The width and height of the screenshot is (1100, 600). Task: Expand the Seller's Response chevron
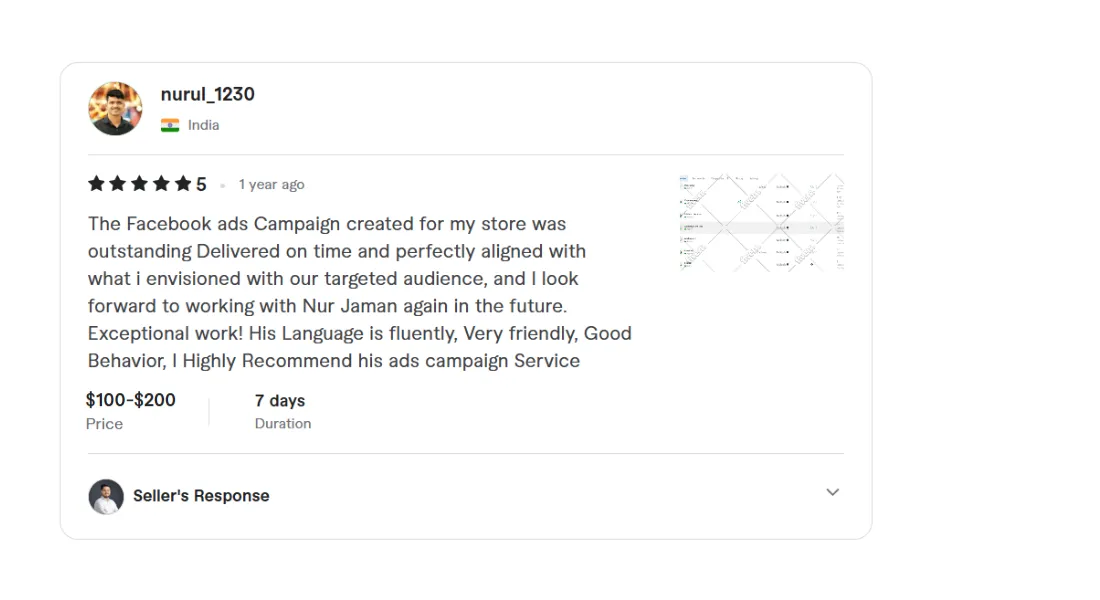coord(832,492)
